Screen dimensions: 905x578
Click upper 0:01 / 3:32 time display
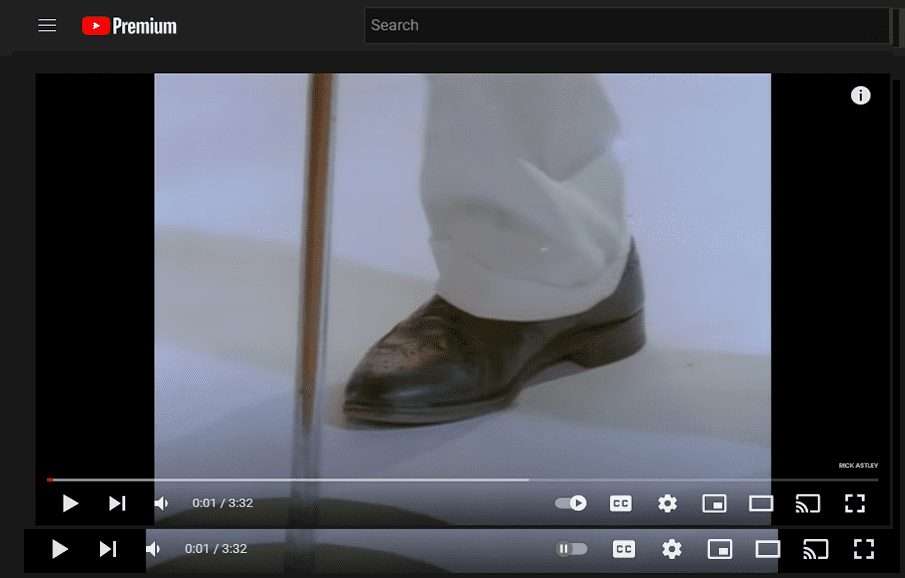[223, 504]
